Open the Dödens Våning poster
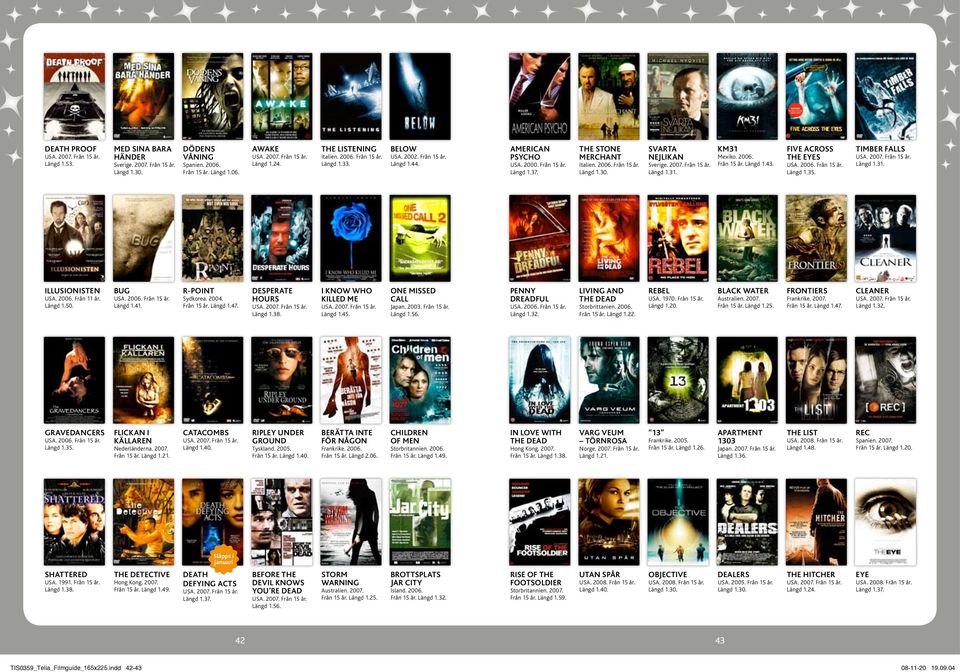 (x=212, y=96)
